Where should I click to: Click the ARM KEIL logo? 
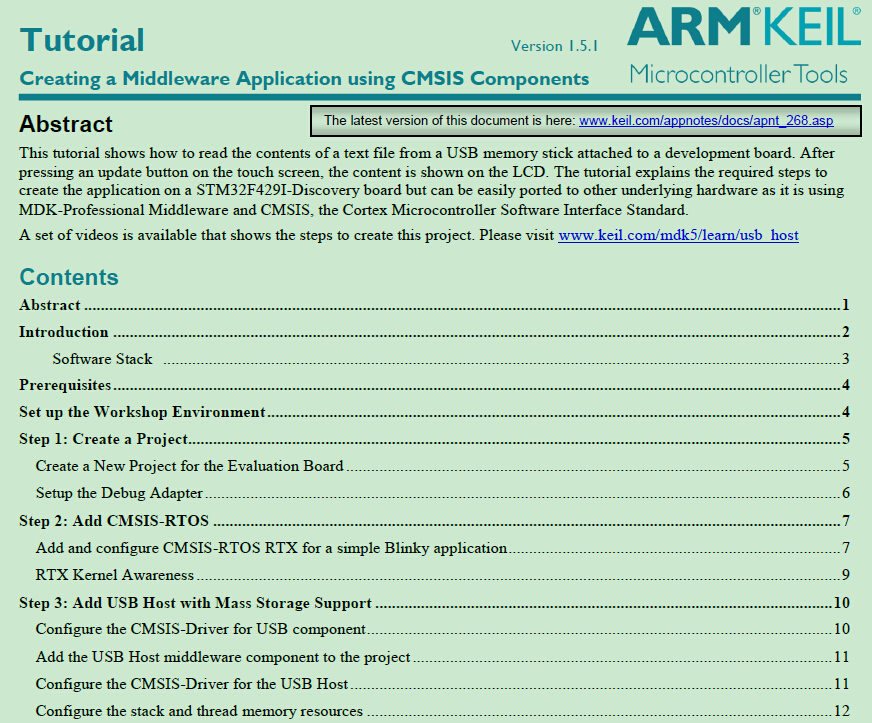tap(744, 27)
